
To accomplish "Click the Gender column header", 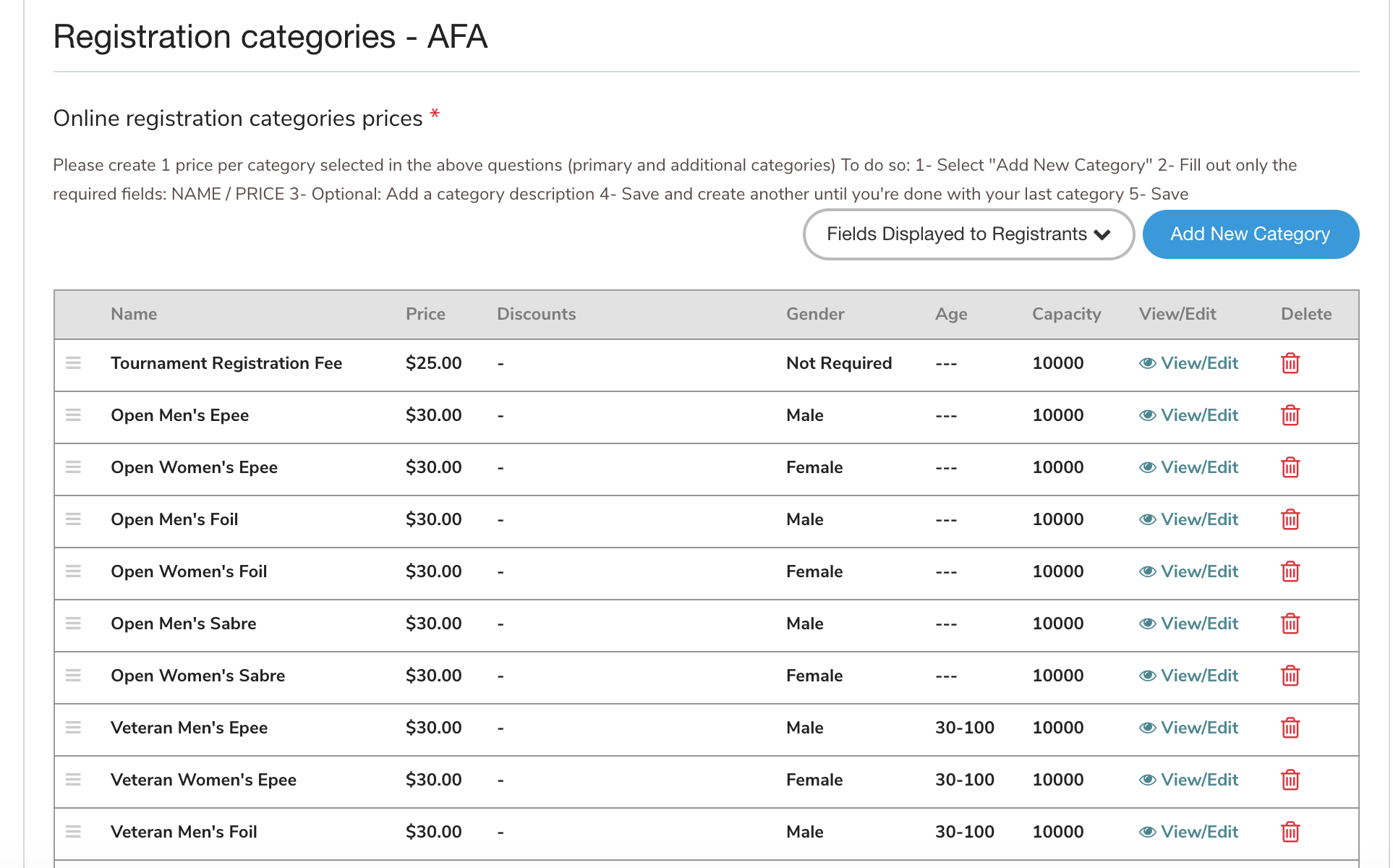I will point(815,314).
